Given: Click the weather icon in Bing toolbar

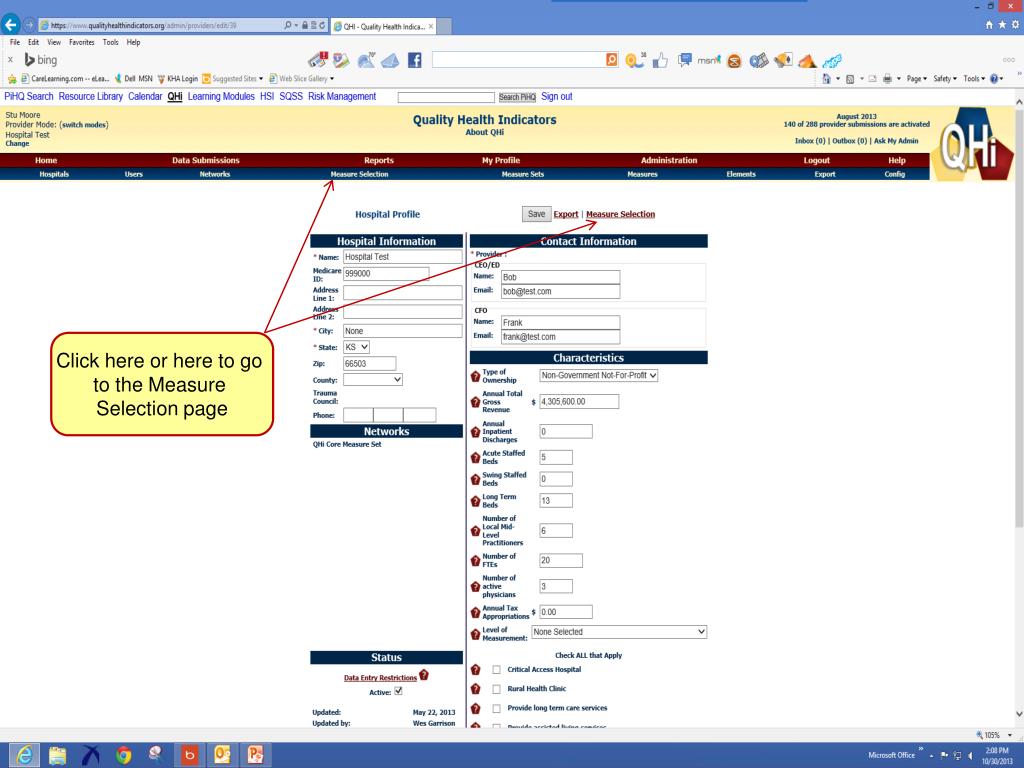Looking at the screenshot, I should [x=366, y=60].
